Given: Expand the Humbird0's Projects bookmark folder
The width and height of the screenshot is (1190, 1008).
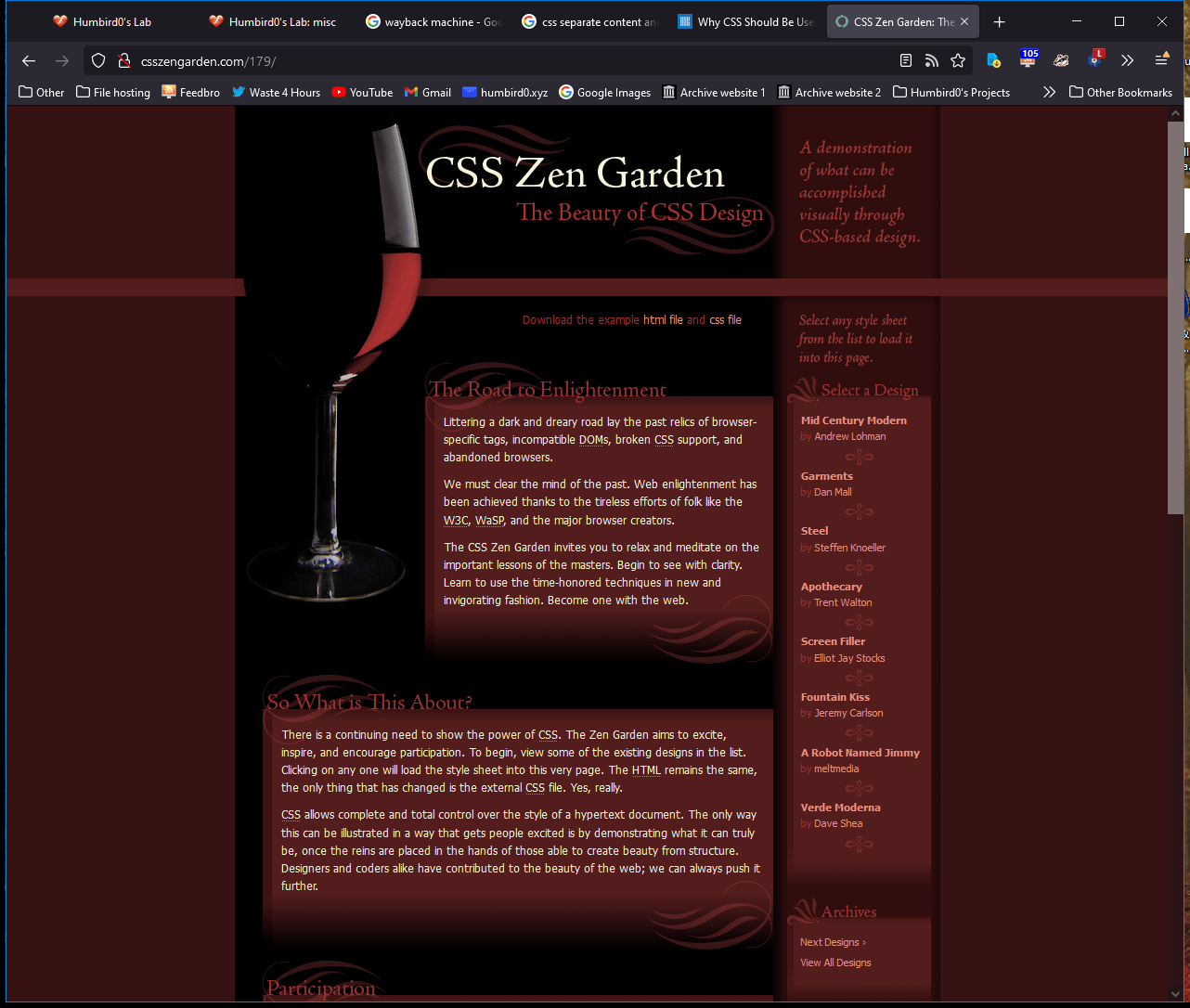Looking at the screenshot, I should click(951, 92).
